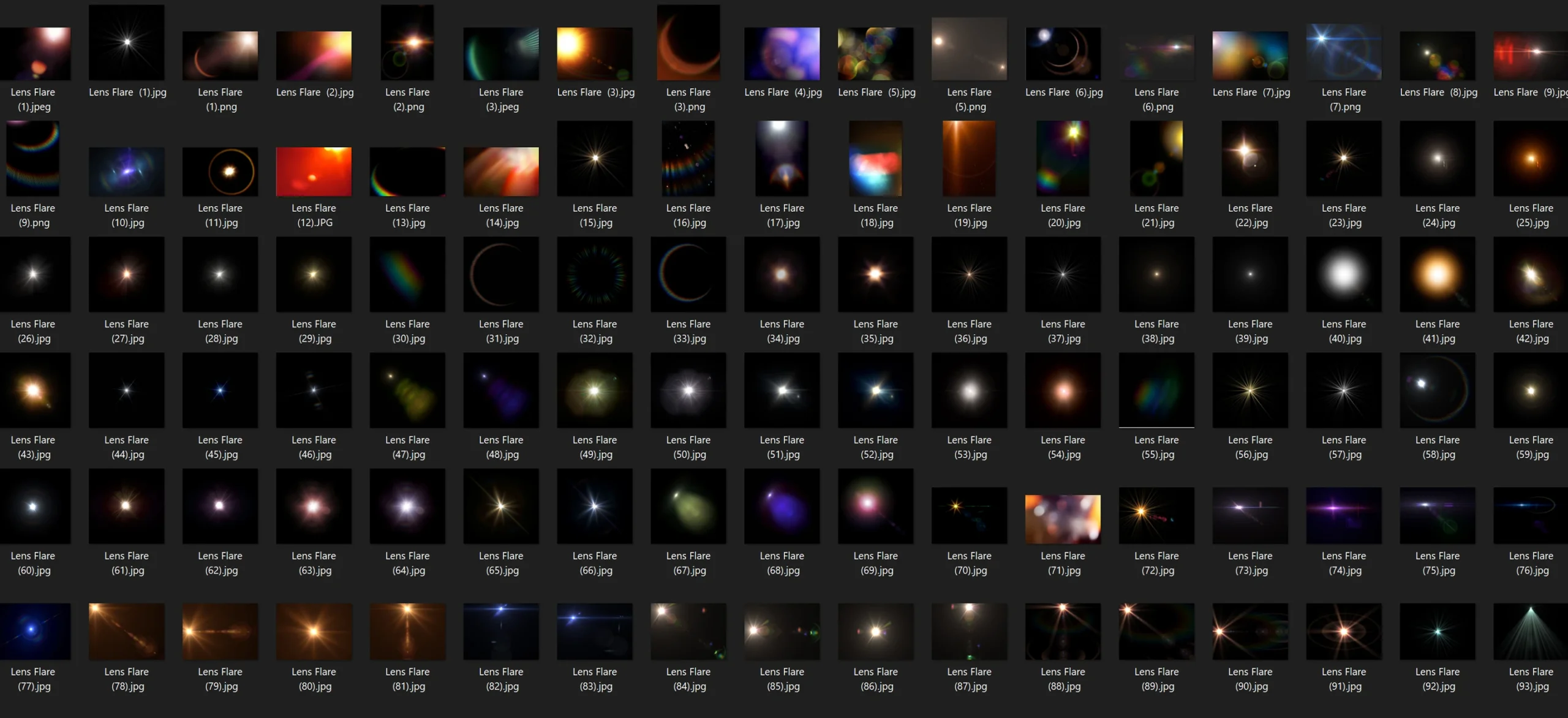Select Lens Flare (18).jpg red-blue thumbnail
The image size is (1568, 718).
[x=875, y=158]
